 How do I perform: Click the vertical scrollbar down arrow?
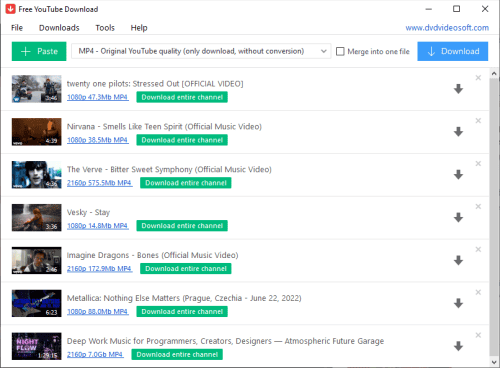494,362
